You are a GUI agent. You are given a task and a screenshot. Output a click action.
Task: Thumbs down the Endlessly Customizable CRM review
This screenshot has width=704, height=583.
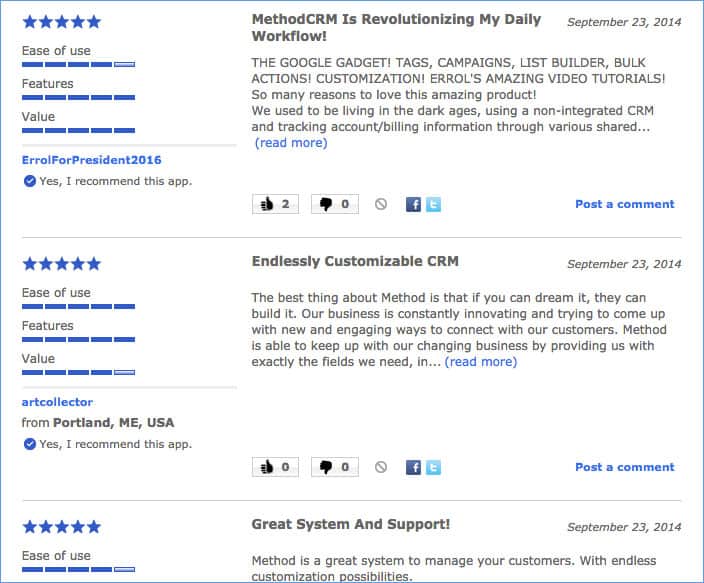coord(335,467)
